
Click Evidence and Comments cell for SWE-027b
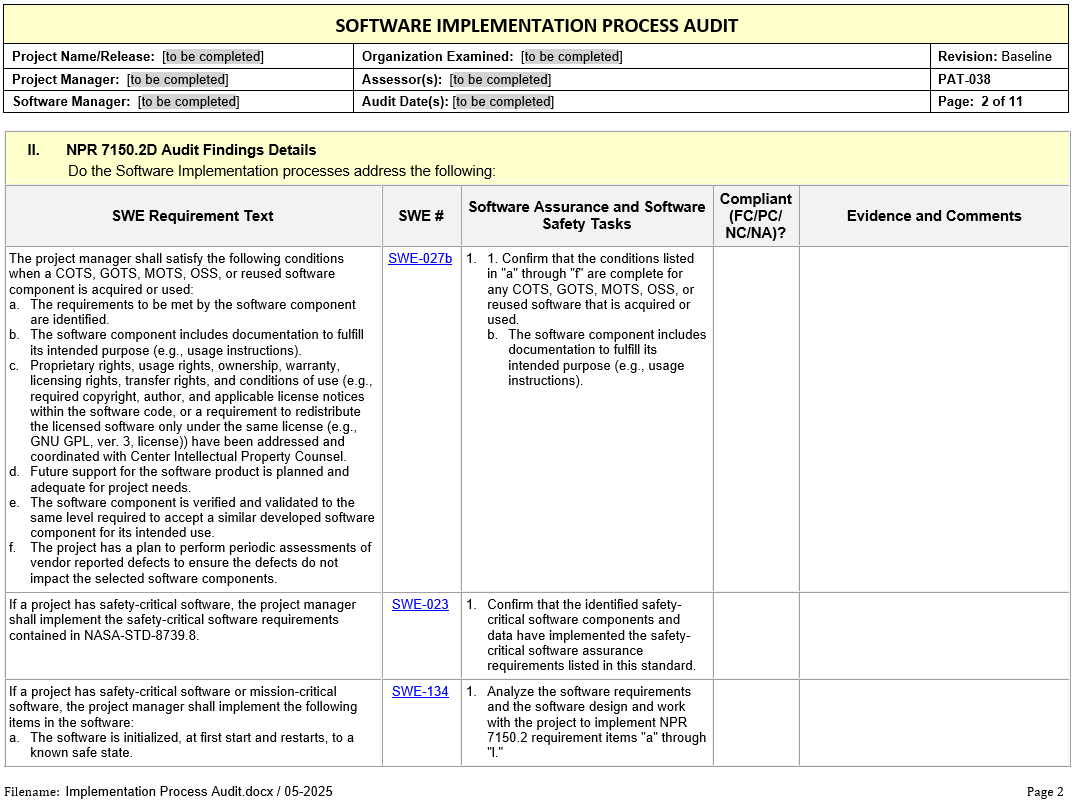point(934,418)
